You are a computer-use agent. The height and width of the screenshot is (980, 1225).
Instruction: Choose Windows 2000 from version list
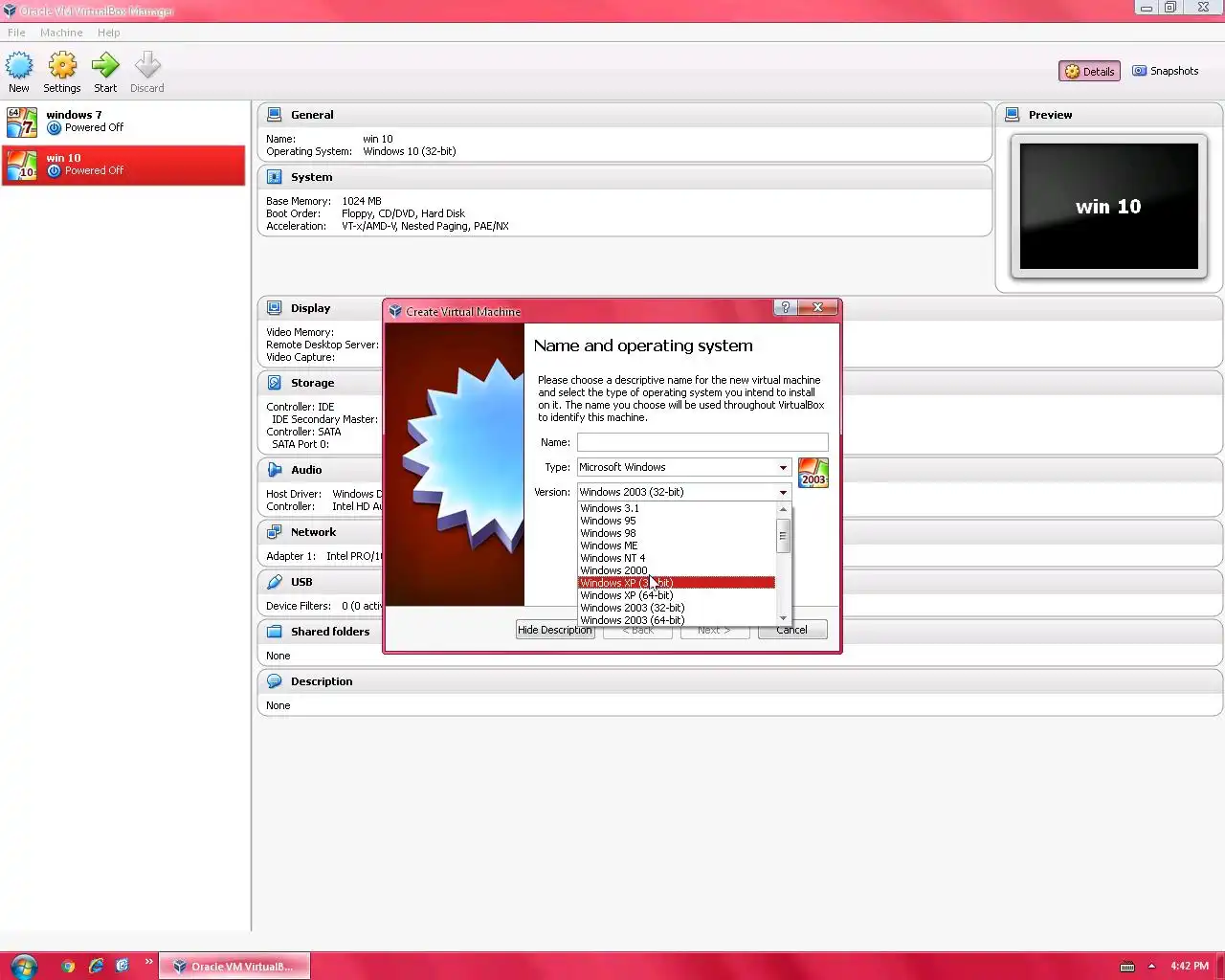point(677,570)
